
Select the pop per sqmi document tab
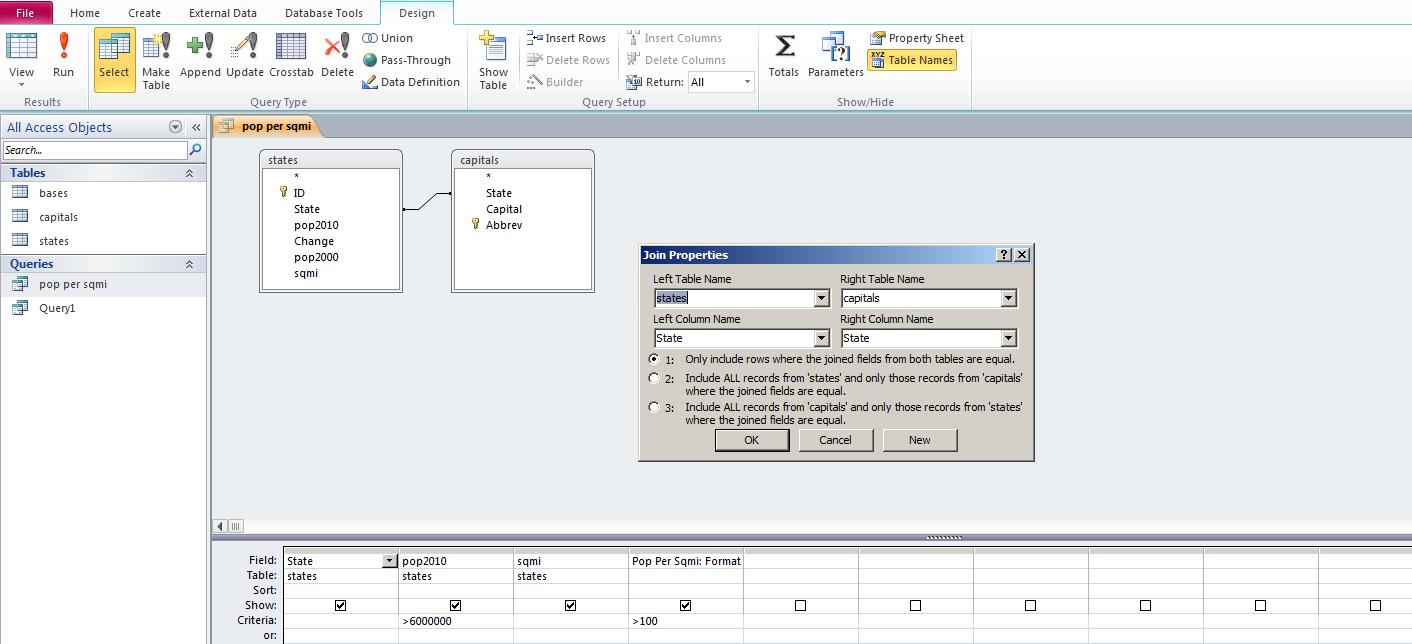(x=267, y=126)
